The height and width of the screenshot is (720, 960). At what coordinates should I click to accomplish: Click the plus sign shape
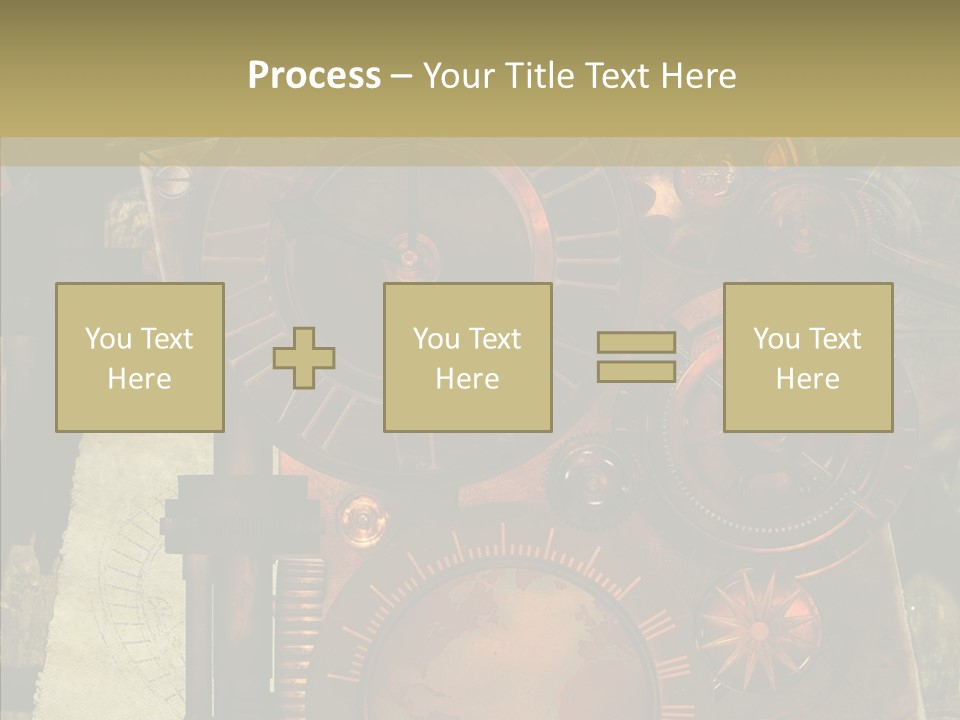[x=304, y=358]
